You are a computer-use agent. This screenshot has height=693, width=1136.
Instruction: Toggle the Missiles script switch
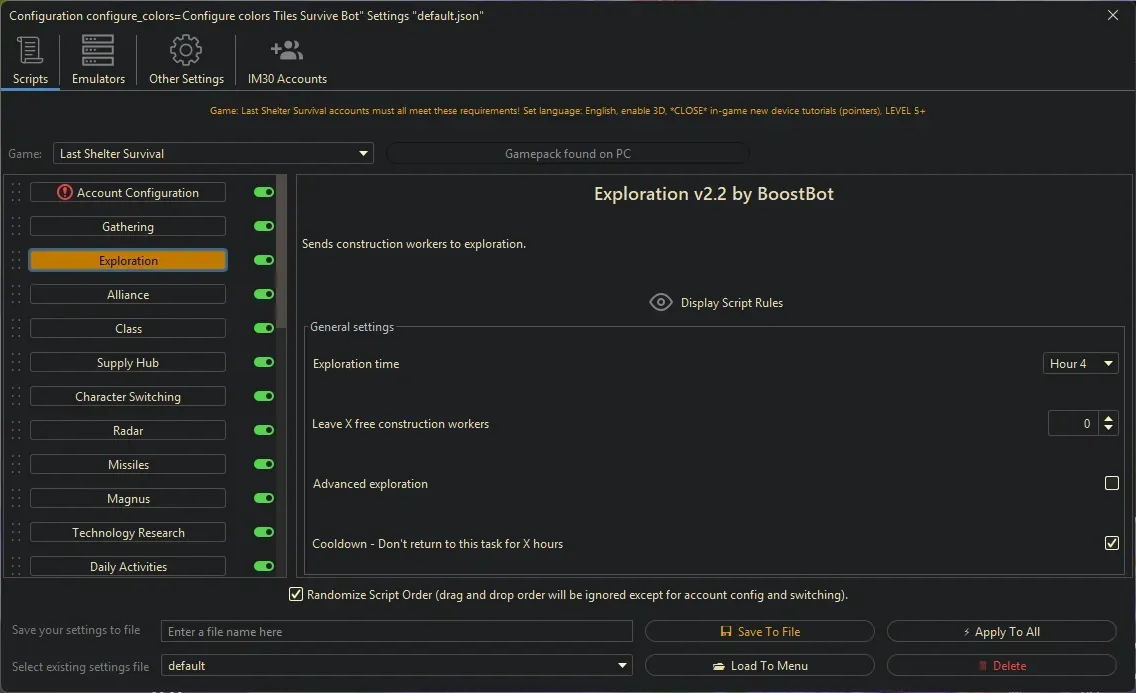pos(264,464)
